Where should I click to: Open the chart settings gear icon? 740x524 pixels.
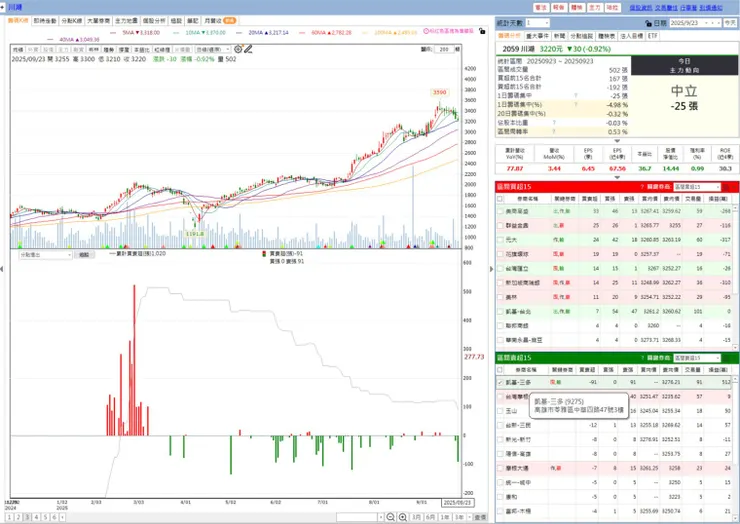(x=238, y=49)
